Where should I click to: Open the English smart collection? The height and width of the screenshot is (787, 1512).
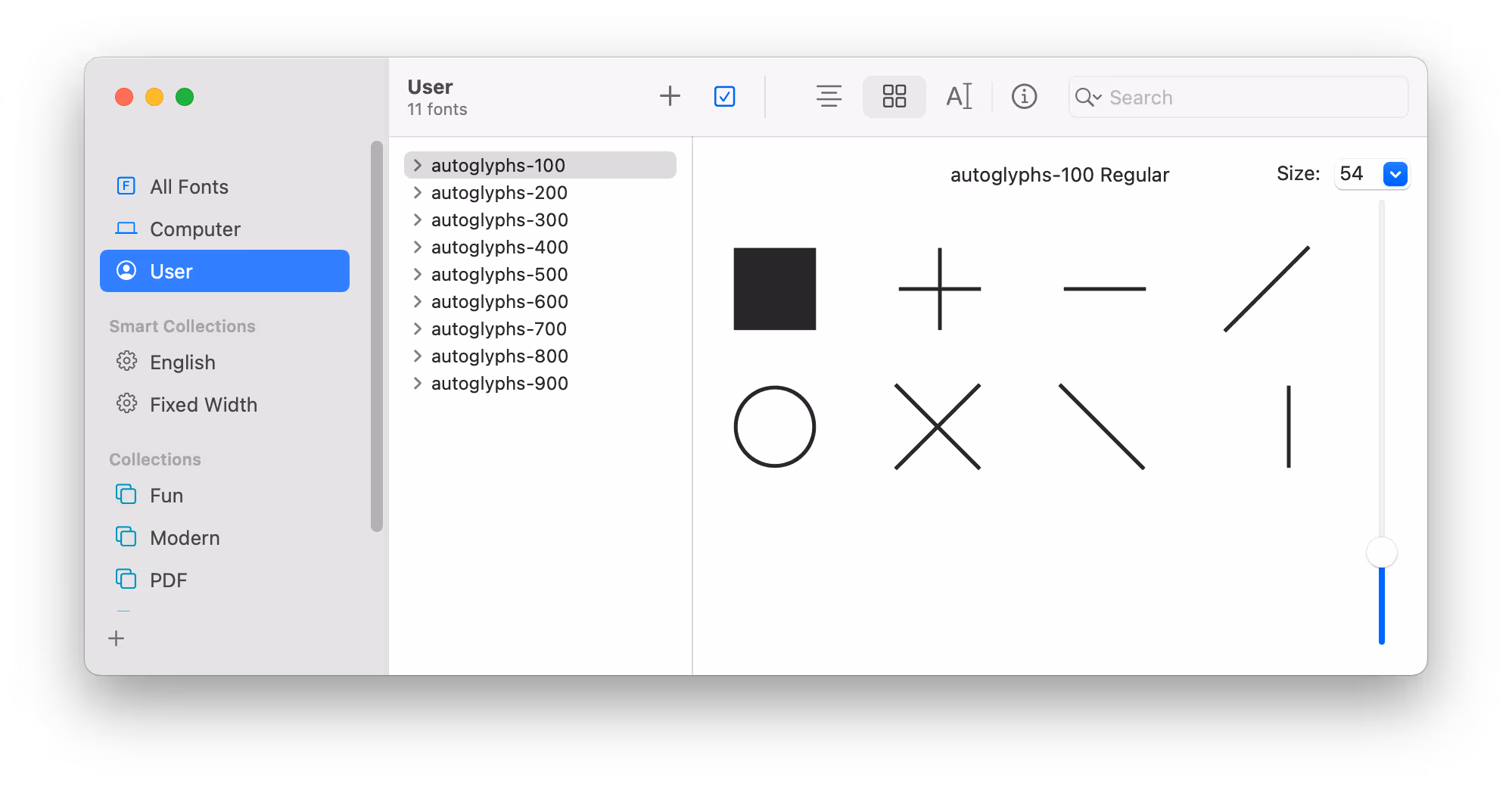tap(182, 362)
